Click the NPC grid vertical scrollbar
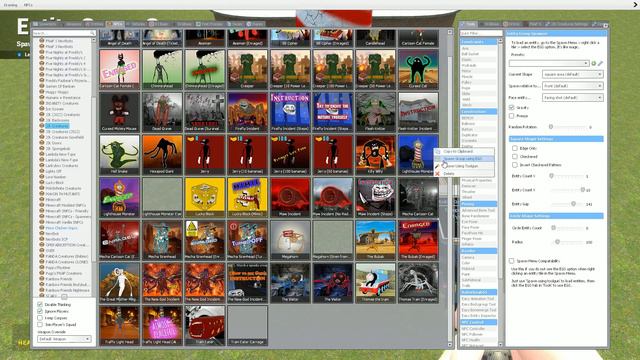Image resolution: width=640 pixels, height=360 pixels. [450, 188]
